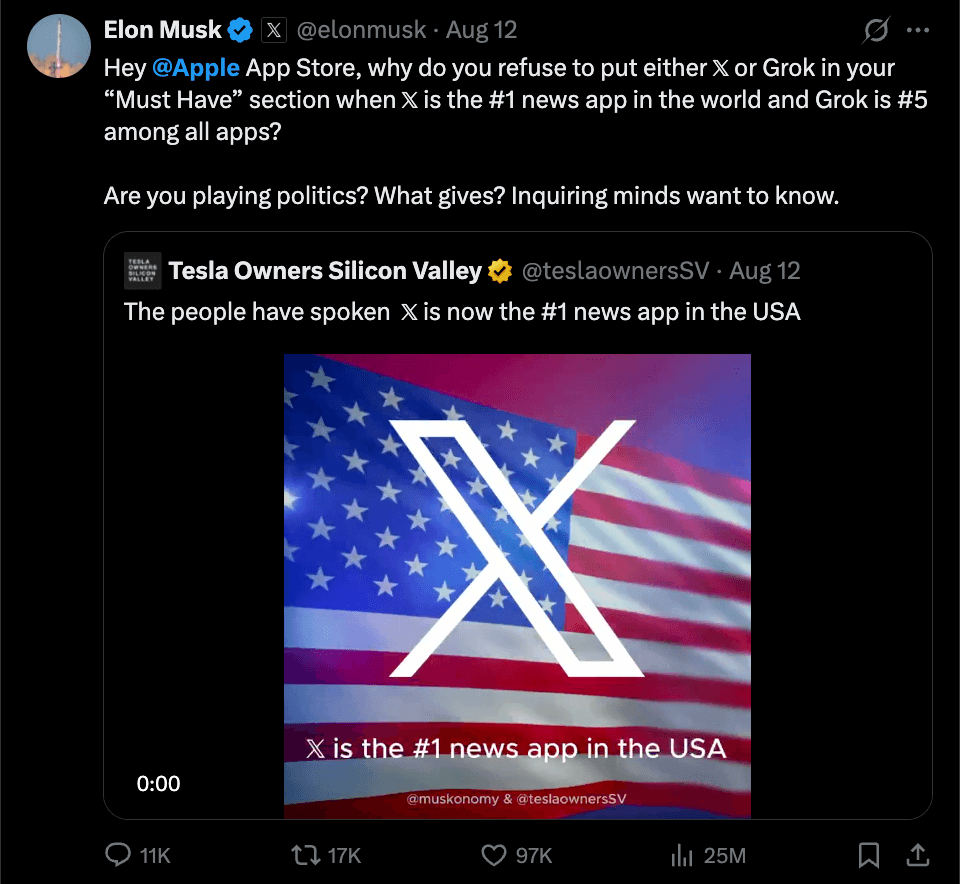Click the 0:00 video time indicator
The height and width of the screenshot is (884, 960).
coord(159,784)
